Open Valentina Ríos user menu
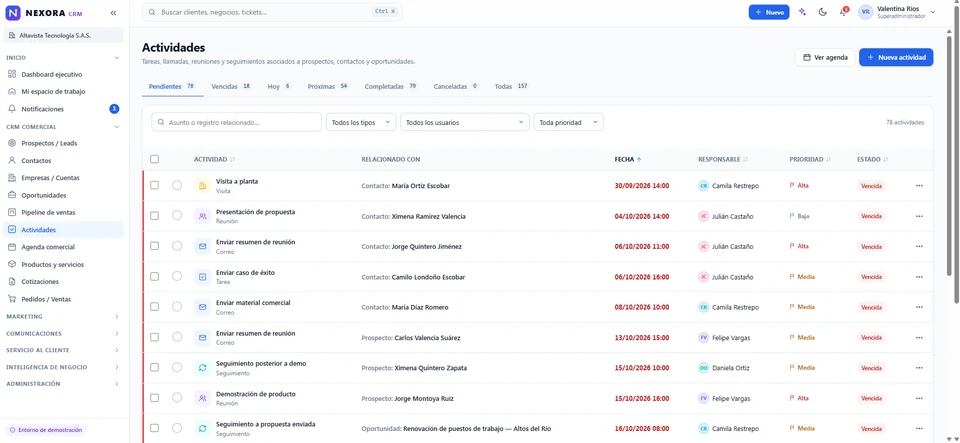The width and height of the screenshot is (960, 443). tap(898, 12)
